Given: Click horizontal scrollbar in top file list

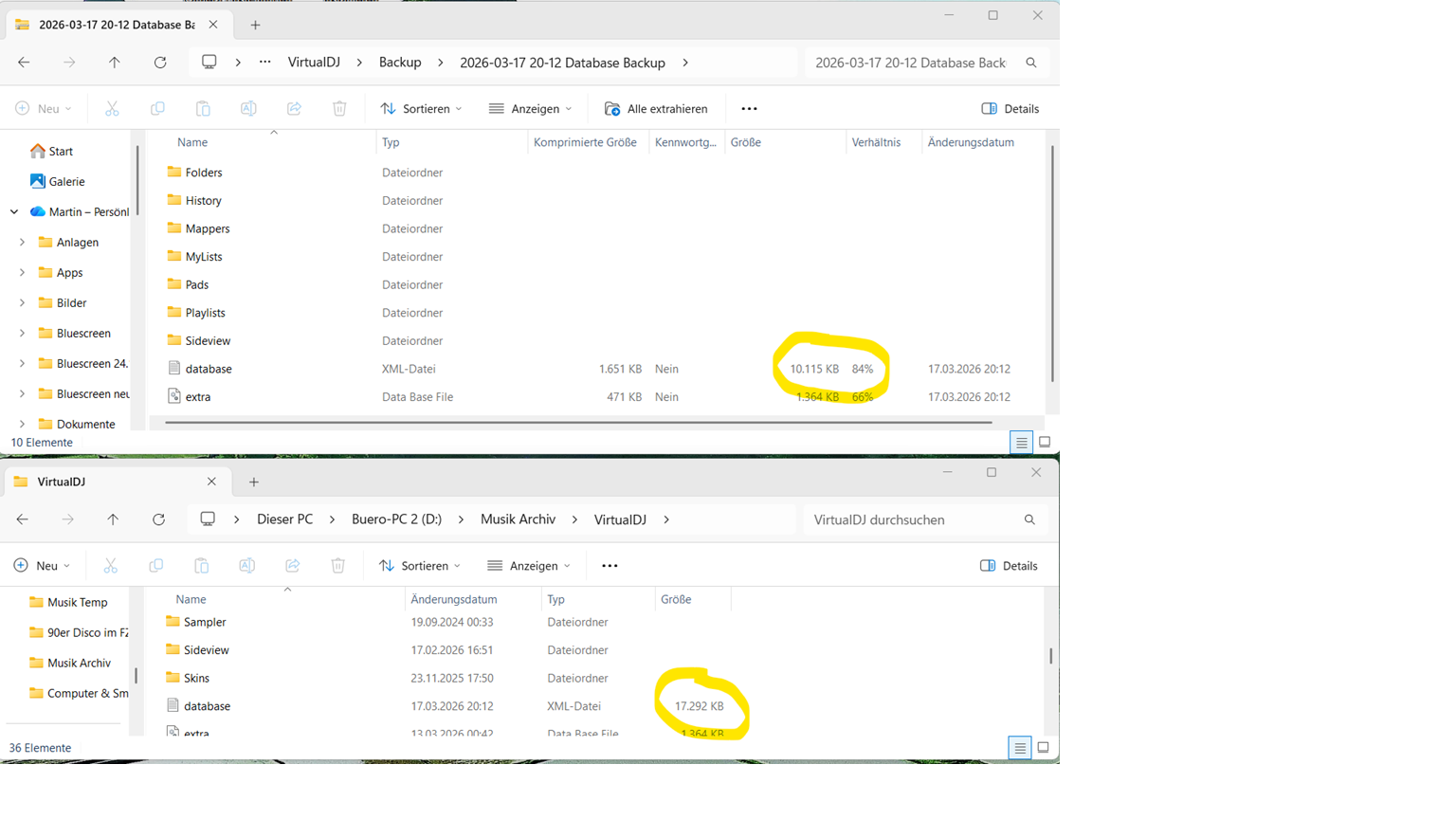Looking at the screenshot, I should tap(578, 423).
